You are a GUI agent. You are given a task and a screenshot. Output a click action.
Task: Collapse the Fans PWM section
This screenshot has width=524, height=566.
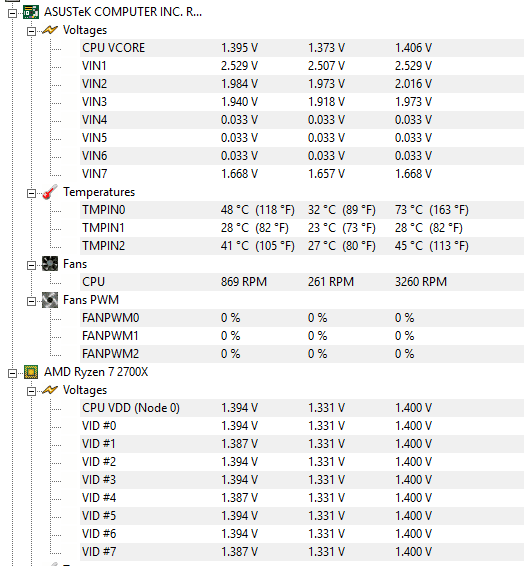[x=31, y=301]
